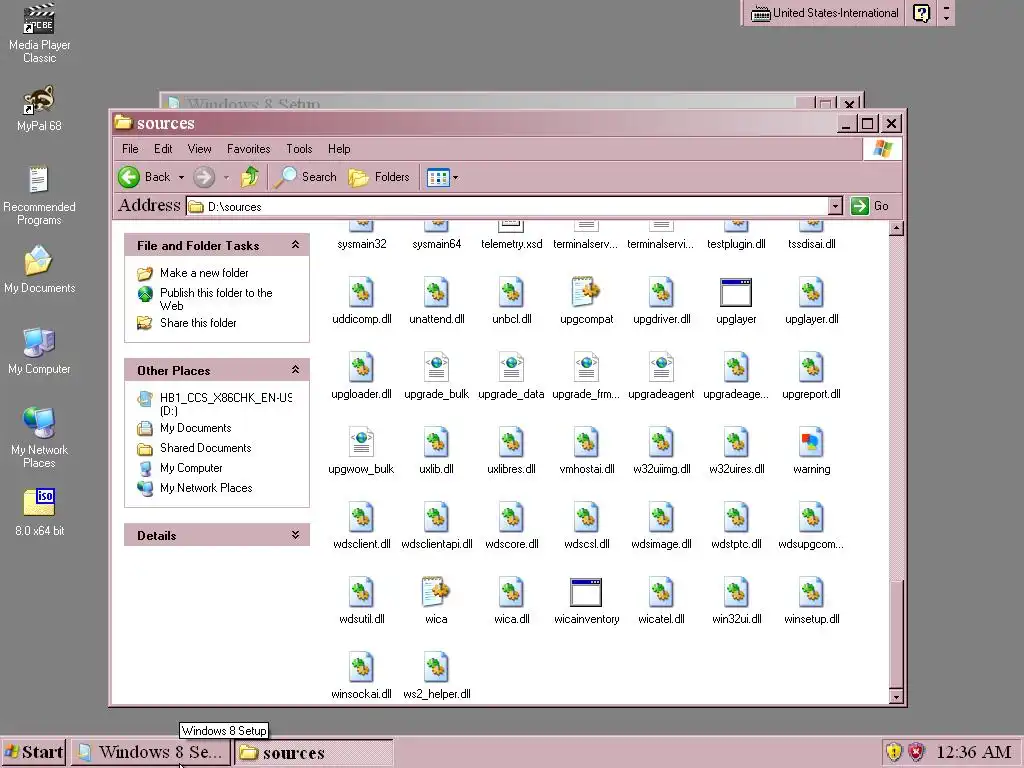Select the winsetup.dll file icon
The image size is (1024, 768).
(x=811, y=592)
